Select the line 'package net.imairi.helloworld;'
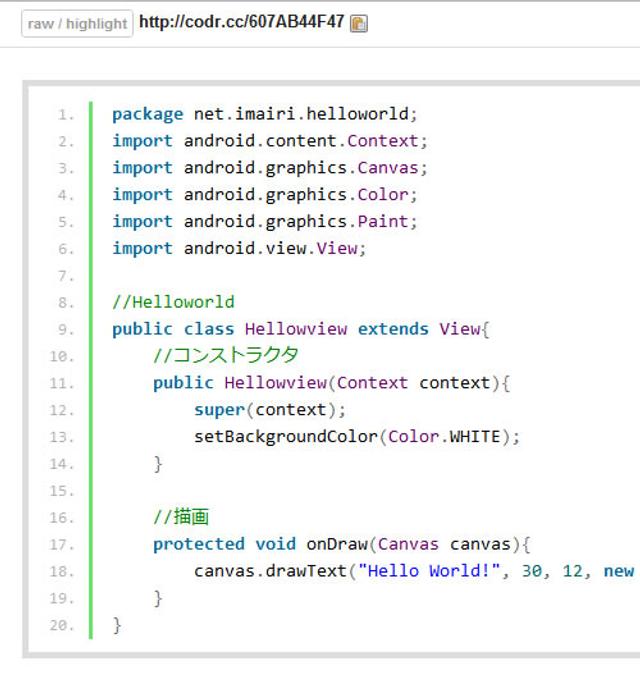The height and width of the screenshot is (675, 640). 265,114
